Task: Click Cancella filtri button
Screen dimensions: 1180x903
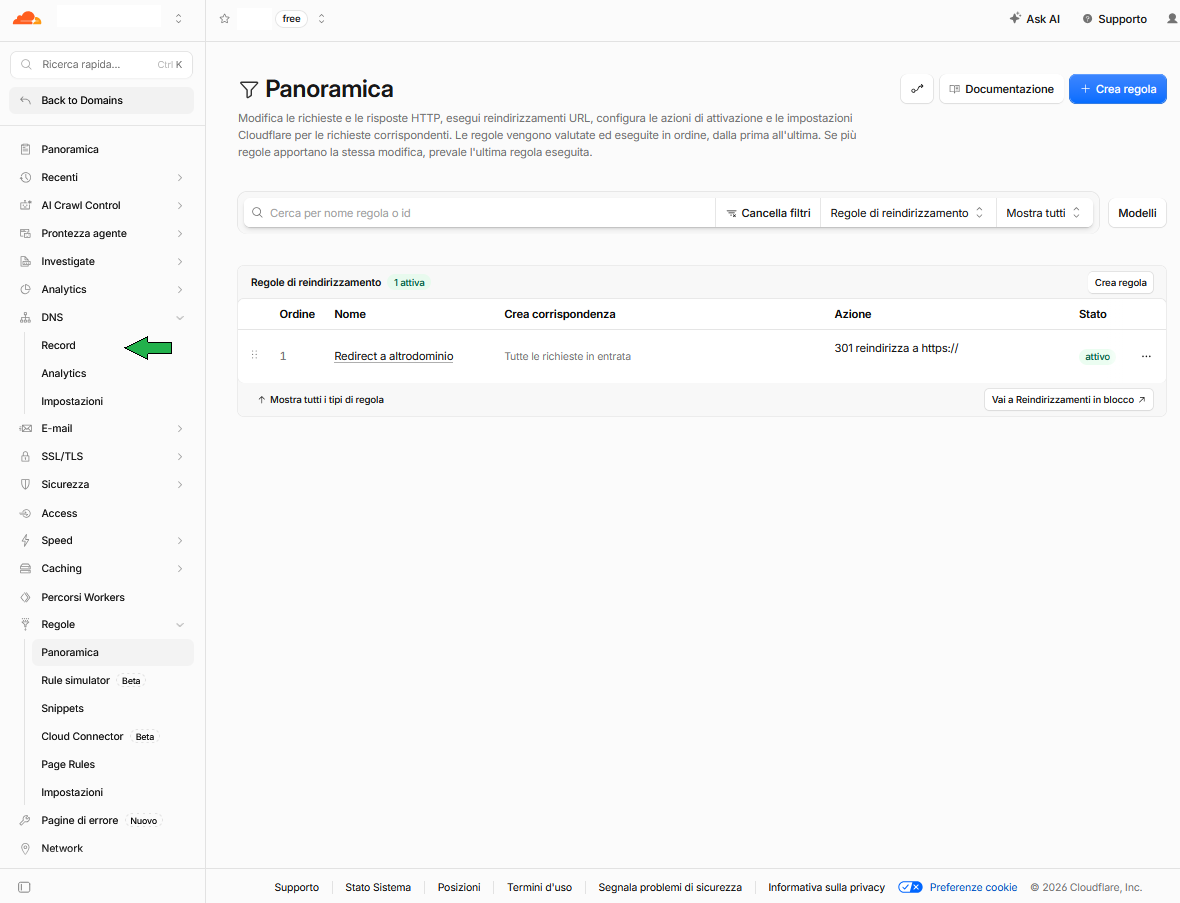Action: [768, 213]
